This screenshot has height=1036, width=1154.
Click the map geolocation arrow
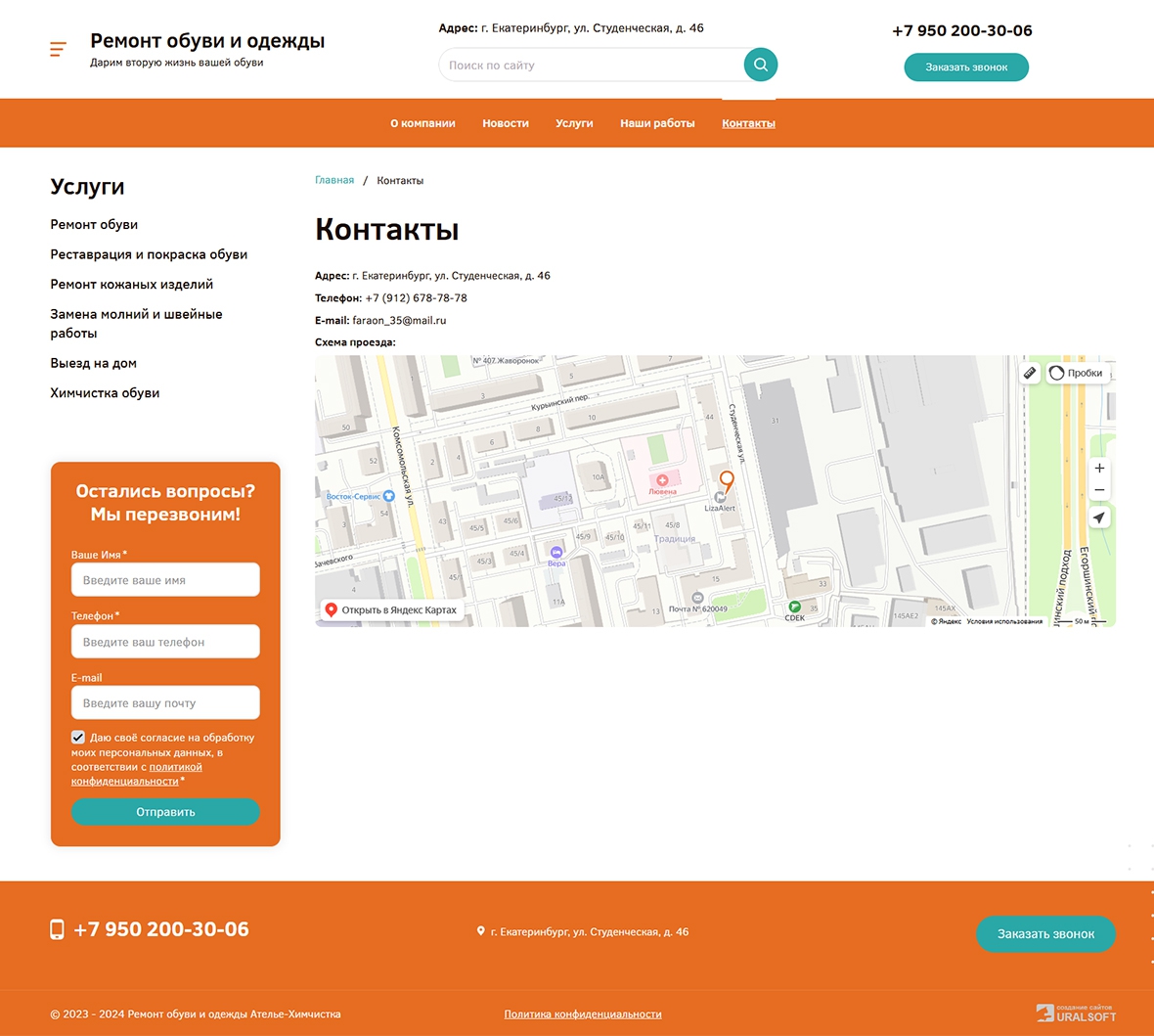(x=1099, y=518)
